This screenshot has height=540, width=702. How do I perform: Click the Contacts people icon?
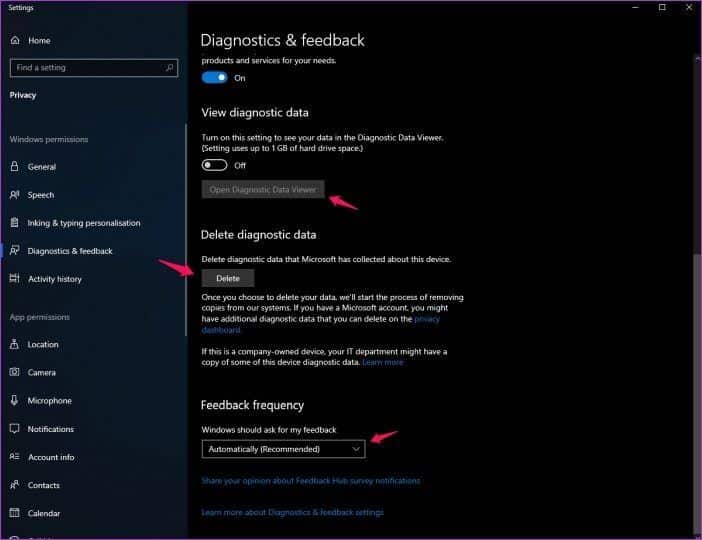(14, 485)
